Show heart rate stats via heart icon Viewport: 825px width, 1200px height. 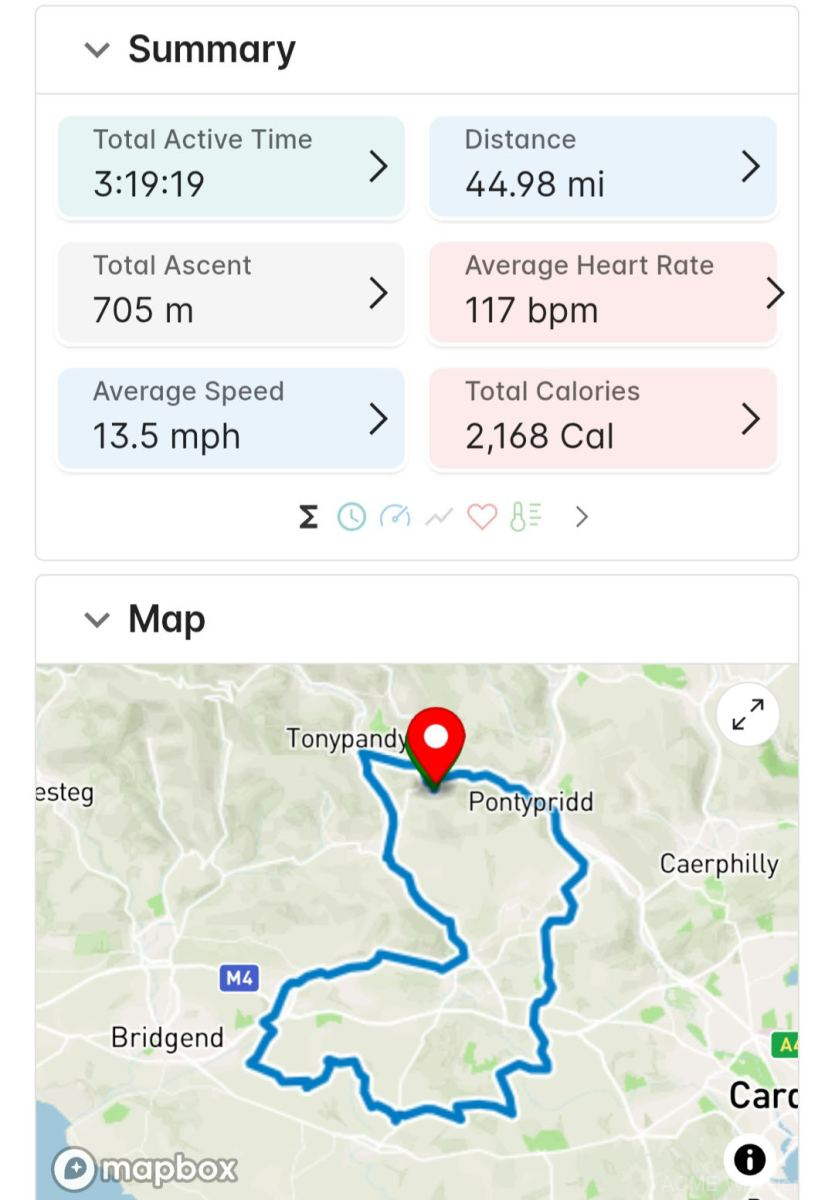point(482,517)
